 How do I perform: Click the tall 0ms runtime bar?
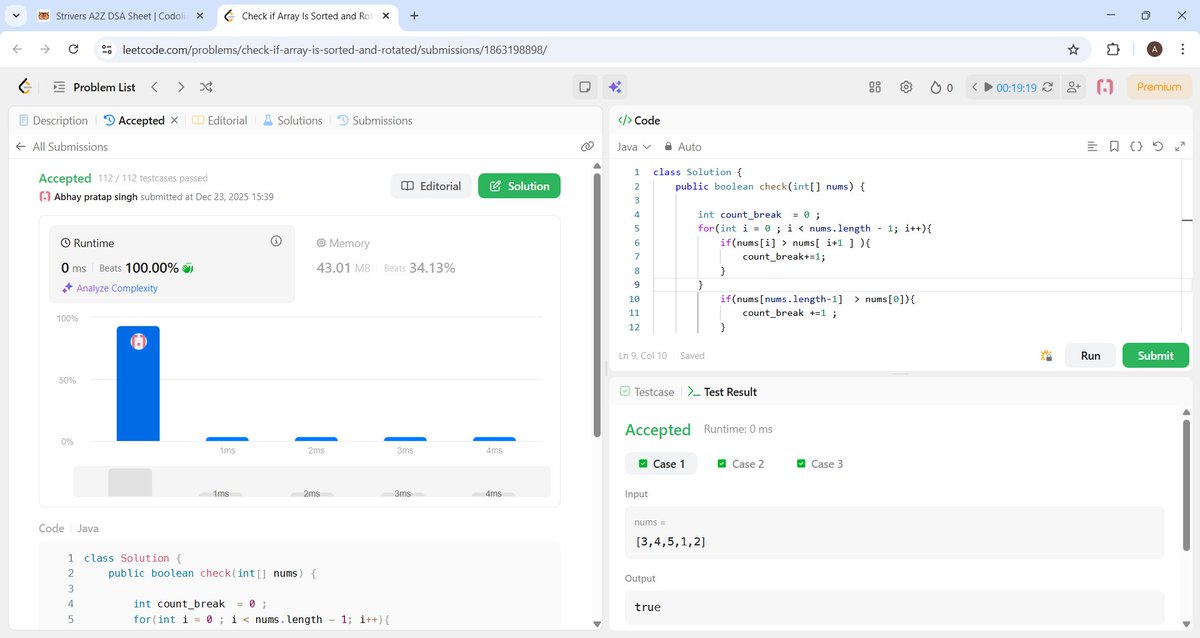pyautogui.click(x=138, y=383)
